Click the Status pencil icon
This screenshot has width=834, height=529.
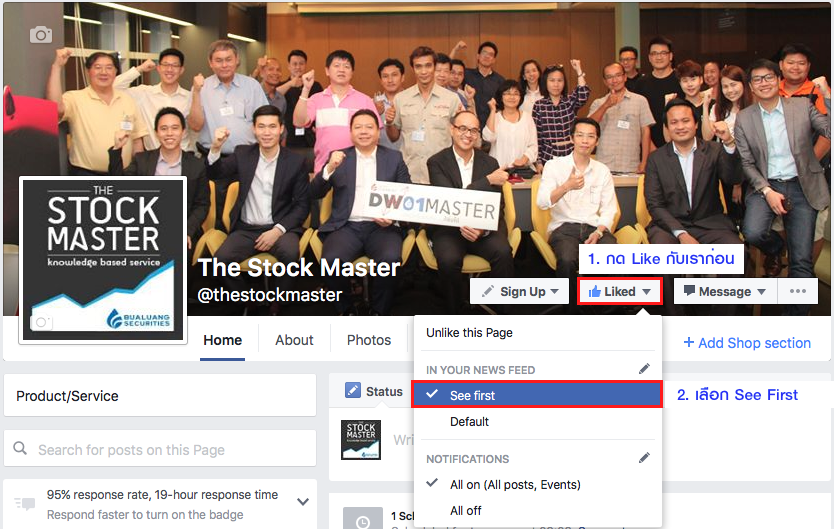352,391
